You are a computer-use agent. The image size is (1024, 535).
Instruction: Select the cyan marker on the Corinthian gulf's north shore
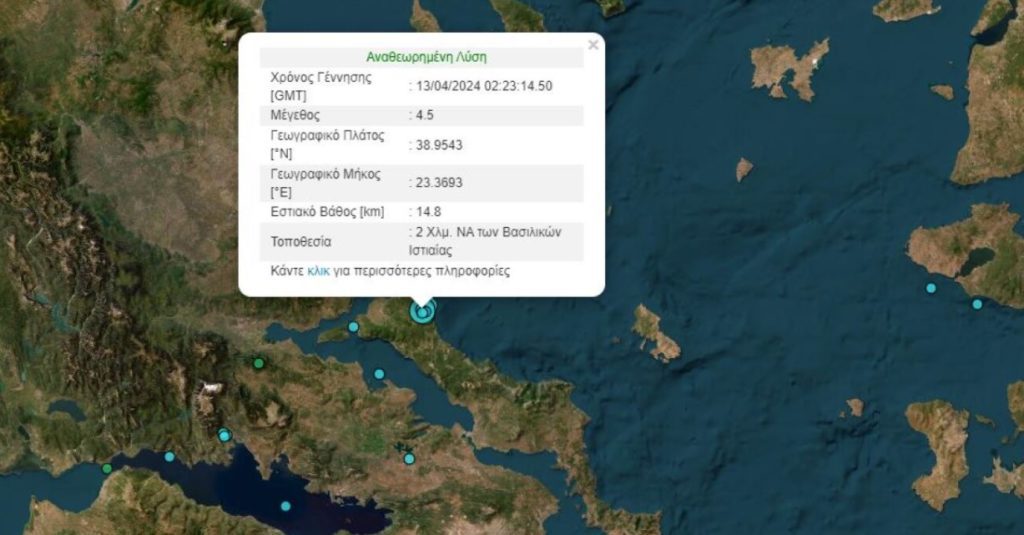click(x=169, y=457)
